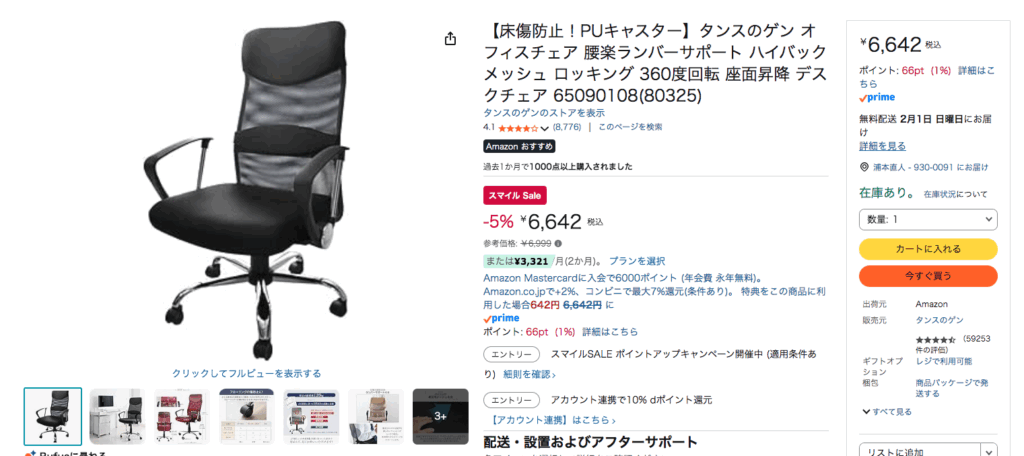Open the 3+ more images thumbnail
The height and width of the screenshot is (456, 1024).
tap(441, 417)
